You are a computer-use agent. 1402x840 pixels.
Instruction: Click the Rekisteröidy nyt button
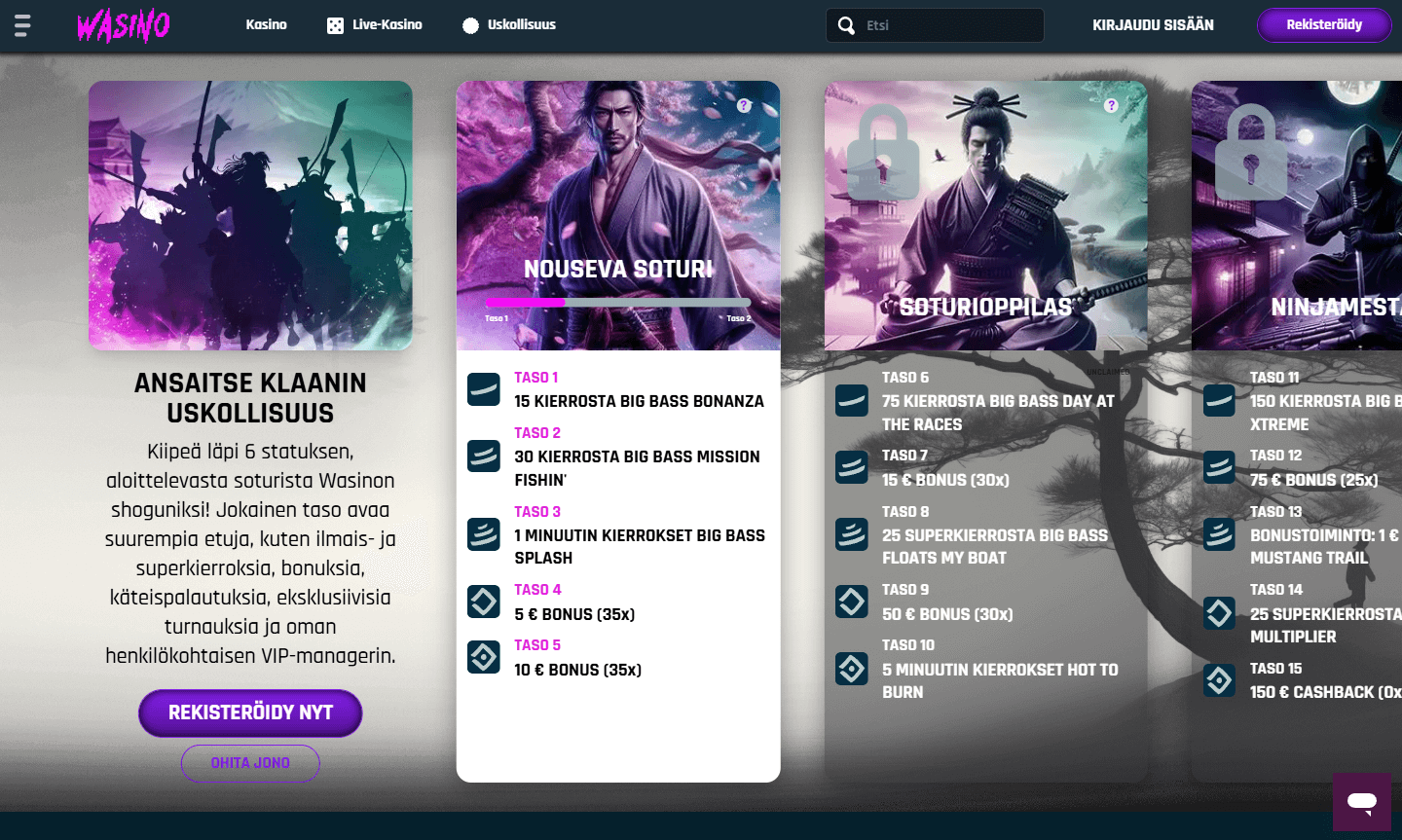point(250,713)
